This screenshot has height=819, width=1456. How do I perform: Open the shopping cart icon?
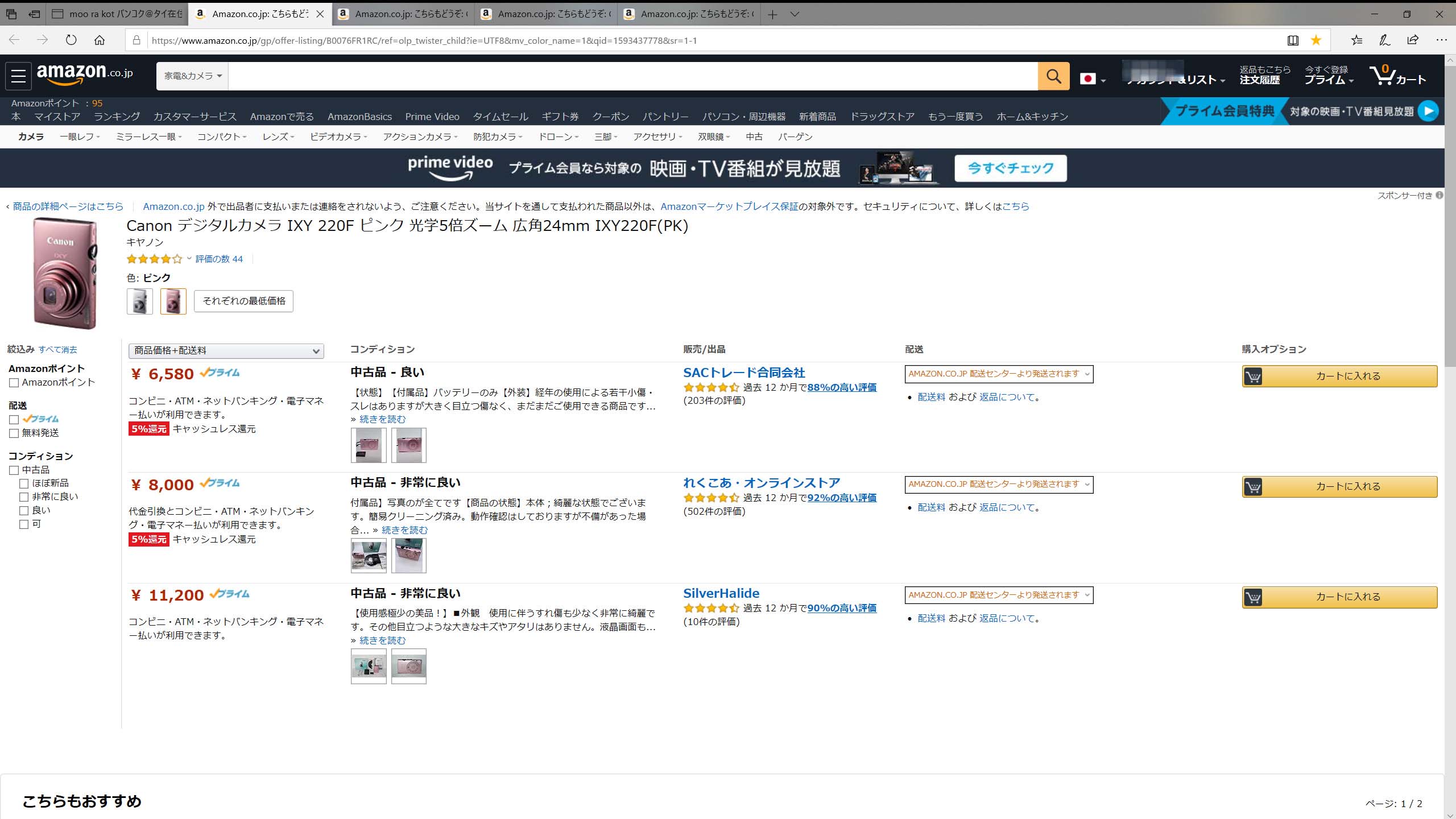coord(1397,75)
